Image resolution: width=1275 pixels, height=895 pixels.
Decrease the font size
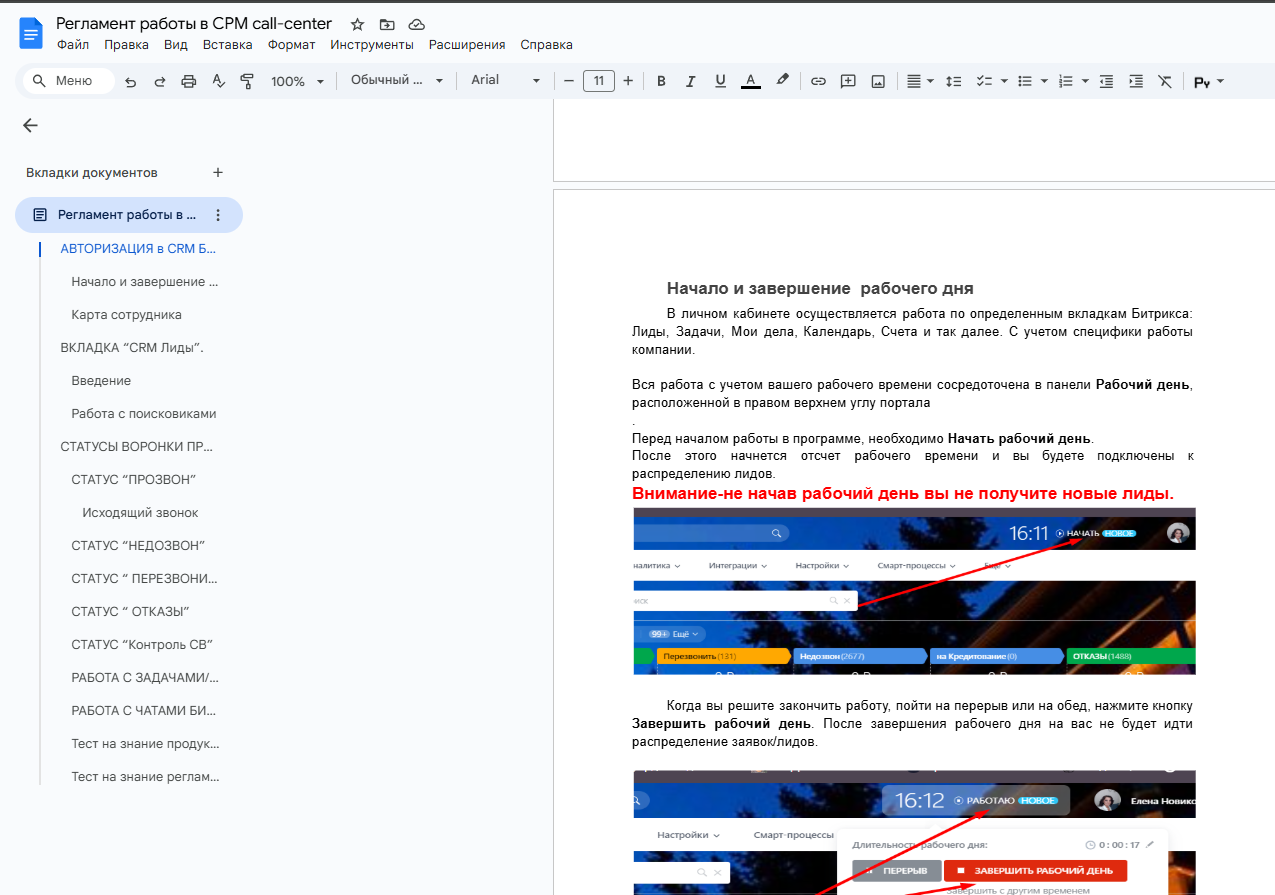pos(569,81)
